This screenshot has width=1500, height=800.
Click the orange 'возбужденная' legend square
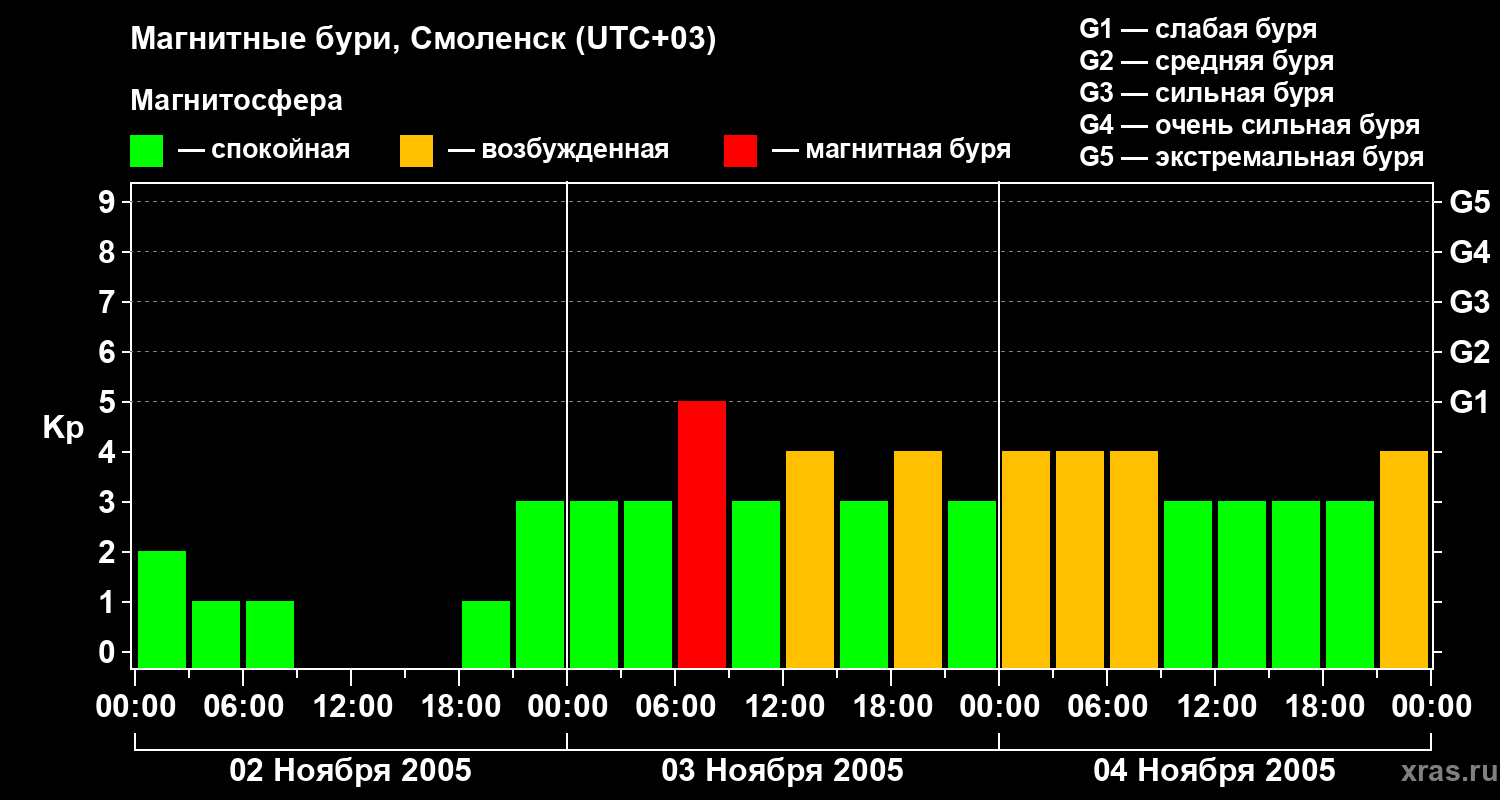(416, 151)
